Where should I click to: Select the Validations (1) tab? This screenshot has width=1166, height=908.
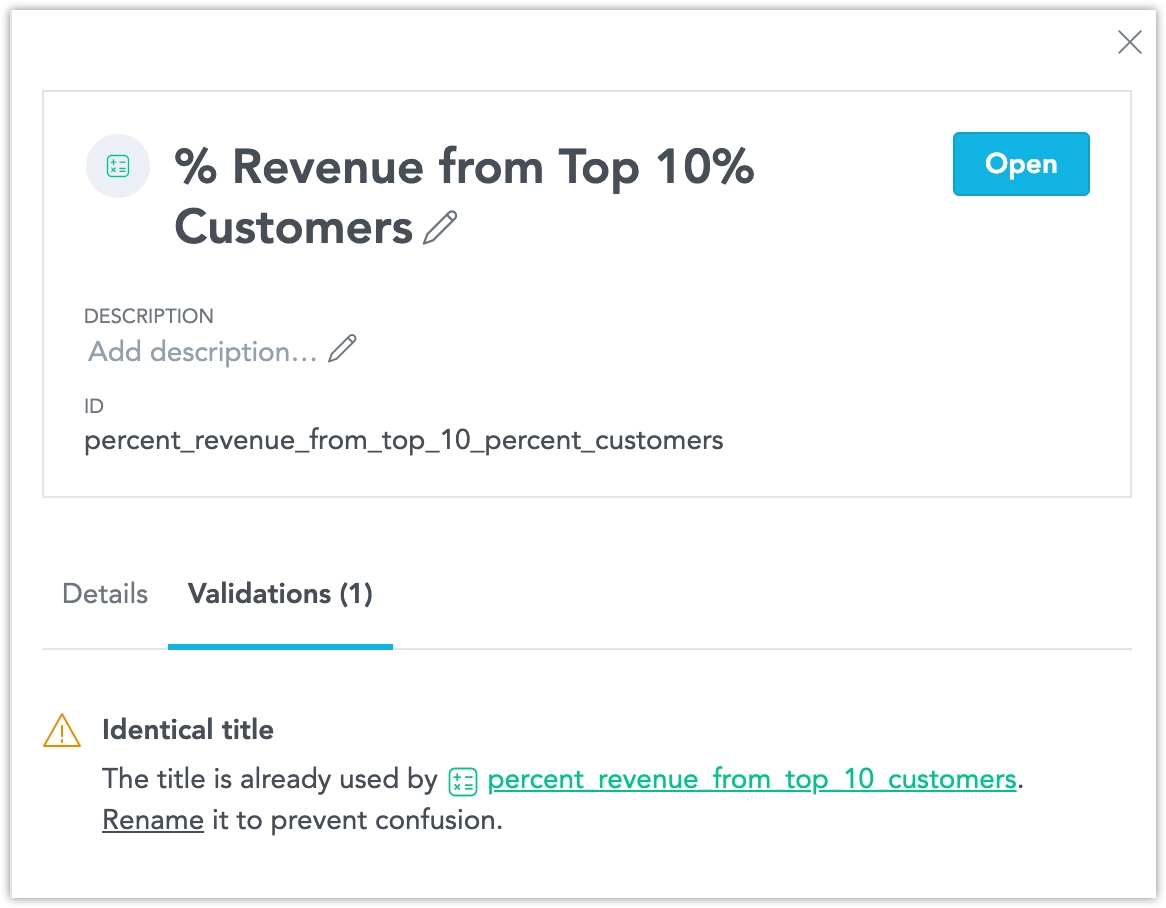point(280,594)
